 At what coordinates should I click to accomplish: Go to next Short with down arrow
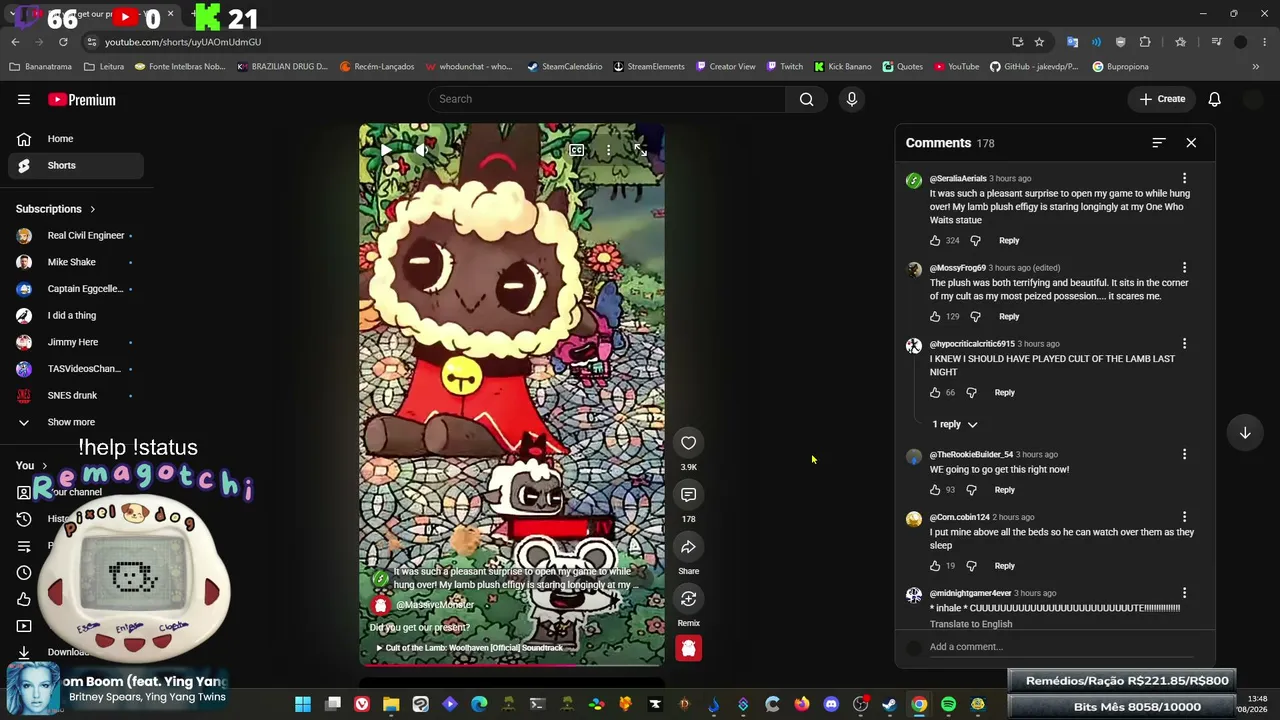point(1245,433)
